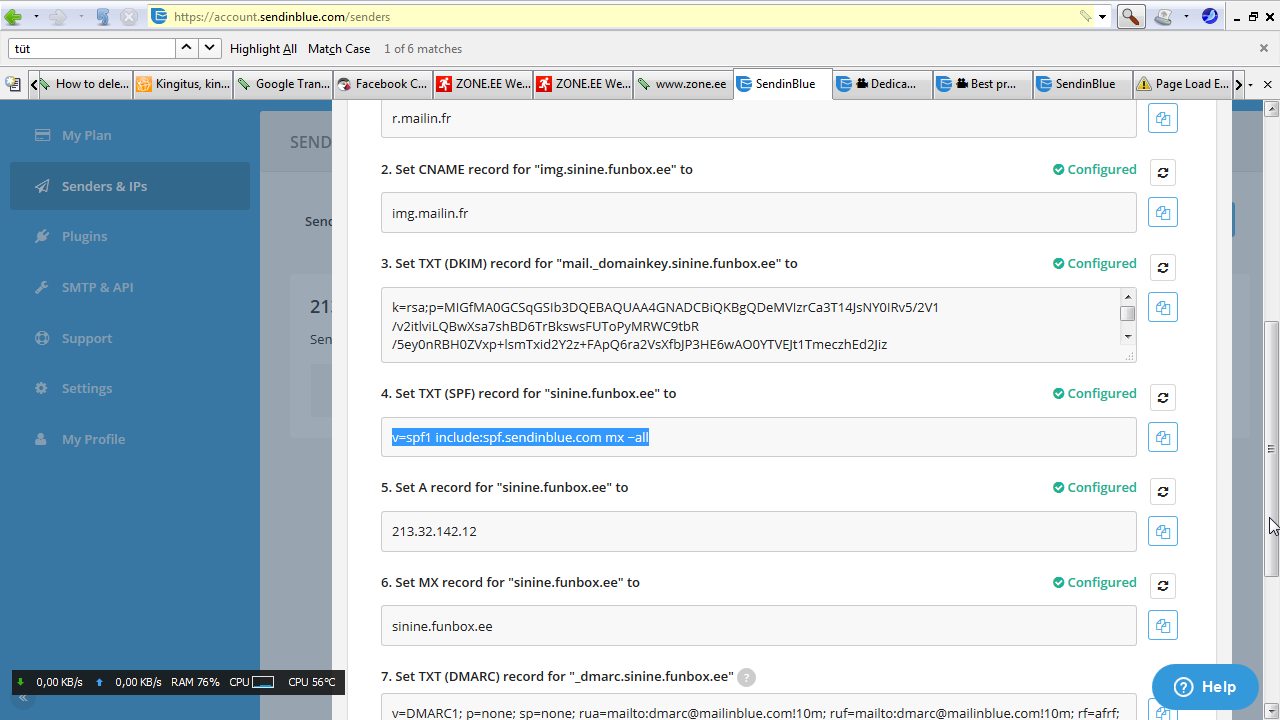
Task: Open SMTP & API in the sidebar
Action: tap(130, 287)
